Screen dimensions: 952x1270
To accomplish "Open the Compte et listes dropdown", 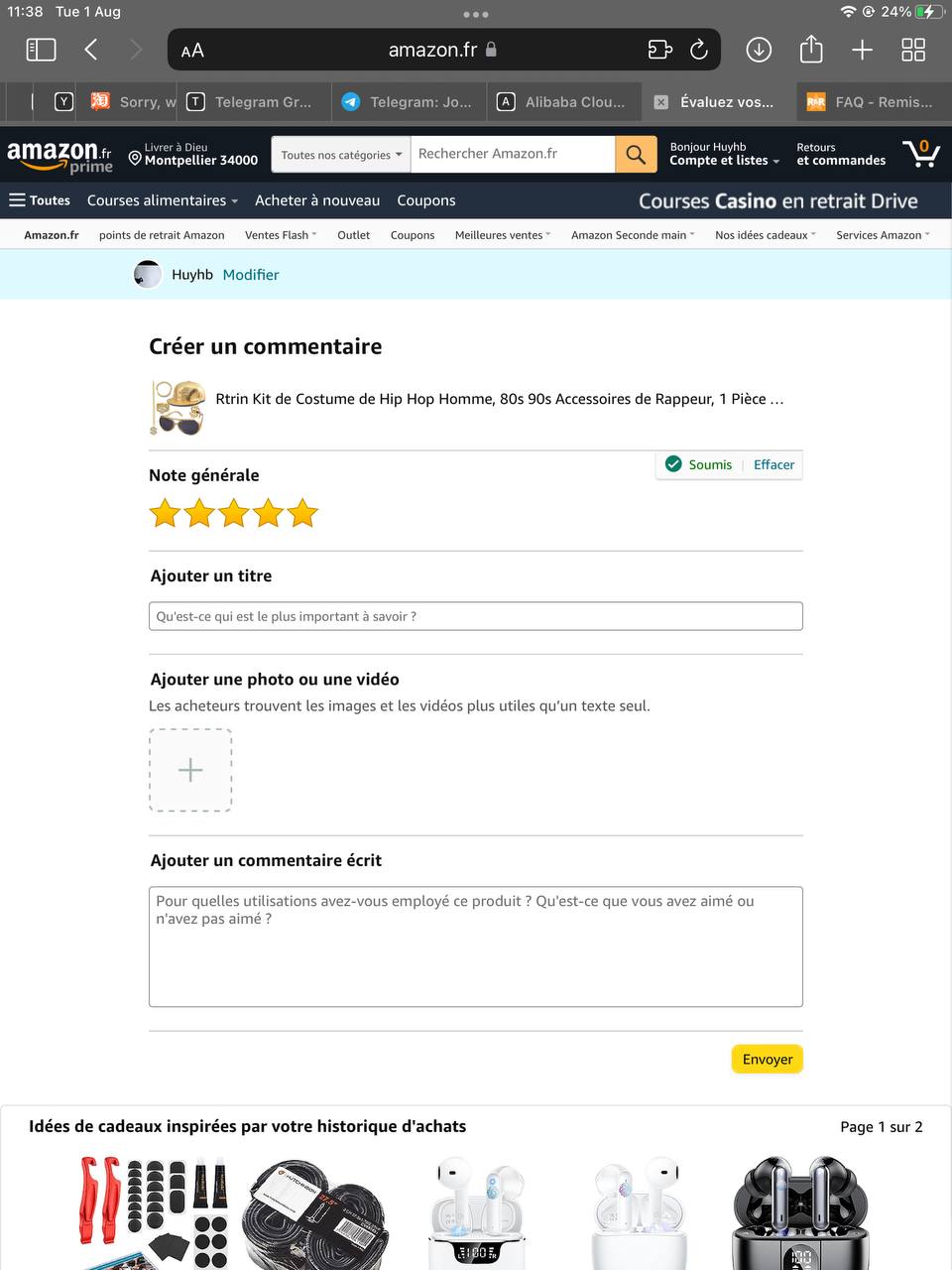I will pos(724,160).
